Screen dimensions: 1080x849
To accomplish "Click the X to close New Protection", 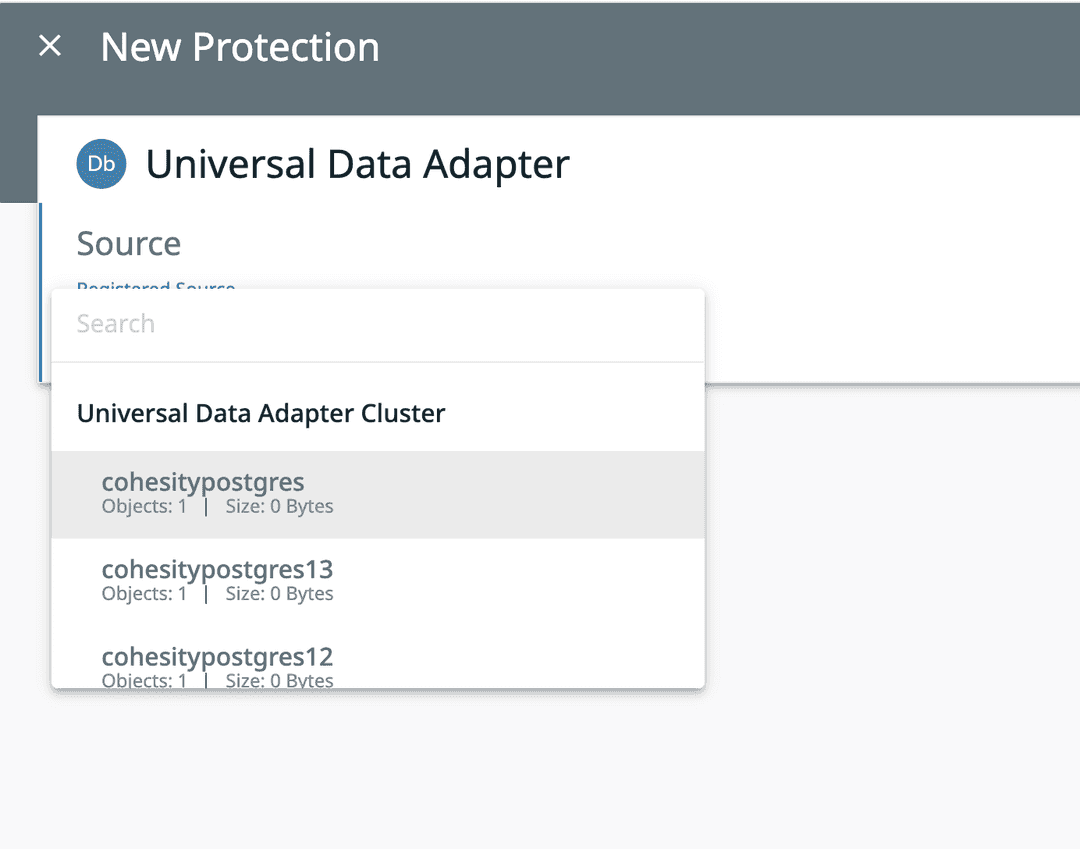I will 49,45.
